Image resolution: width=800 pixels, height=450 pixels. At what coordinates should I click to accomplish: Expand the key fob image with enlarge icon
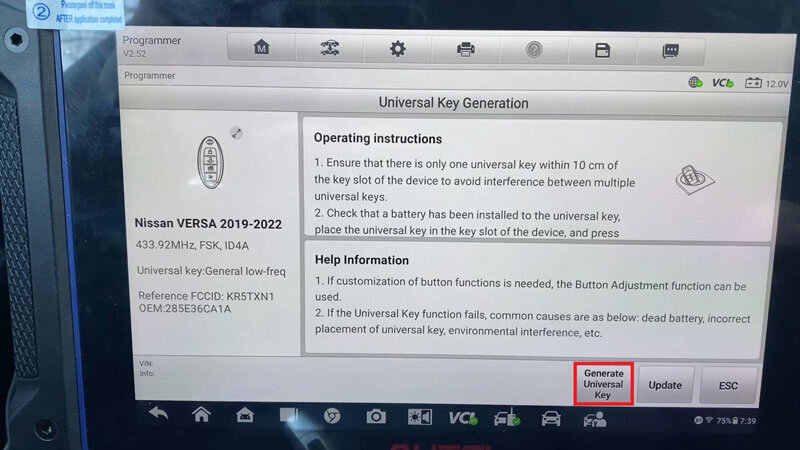[236, 133]
